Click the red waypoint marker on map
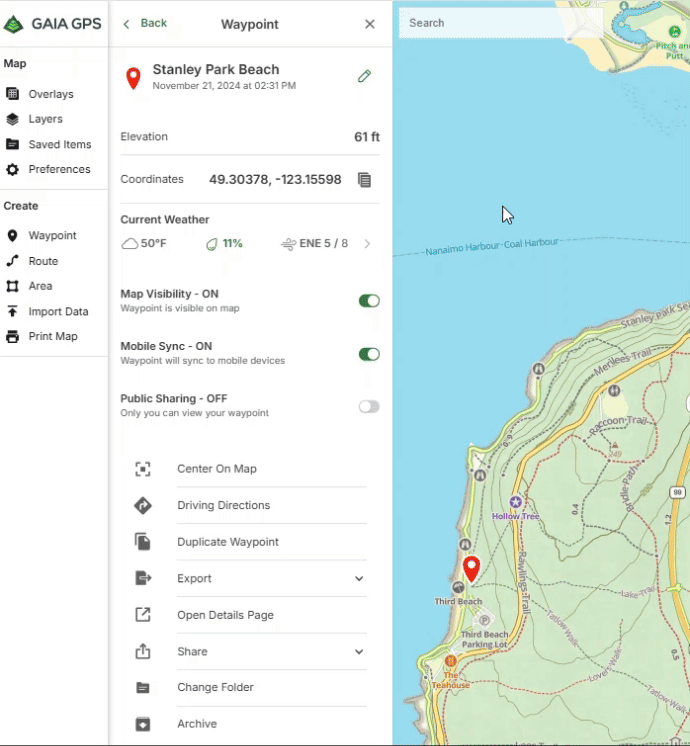The image size is (690, 746). point(472,569)
